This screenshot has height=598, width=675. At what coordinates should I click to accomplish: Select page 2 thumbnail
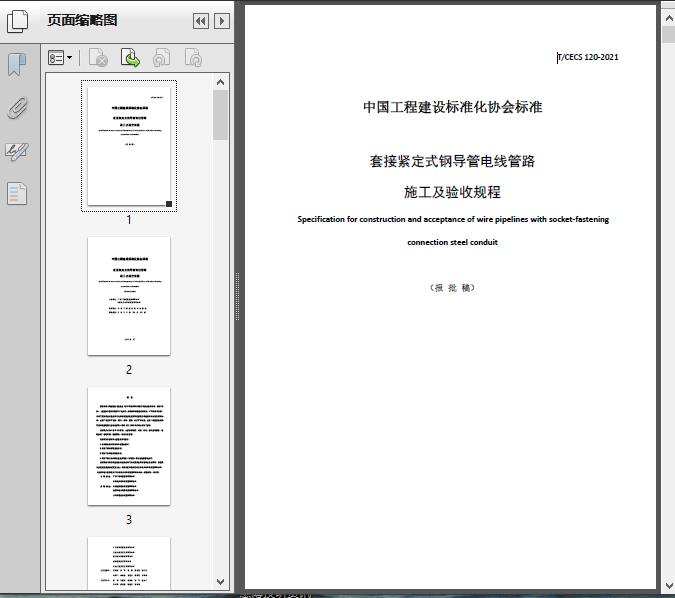click(129, 296)
